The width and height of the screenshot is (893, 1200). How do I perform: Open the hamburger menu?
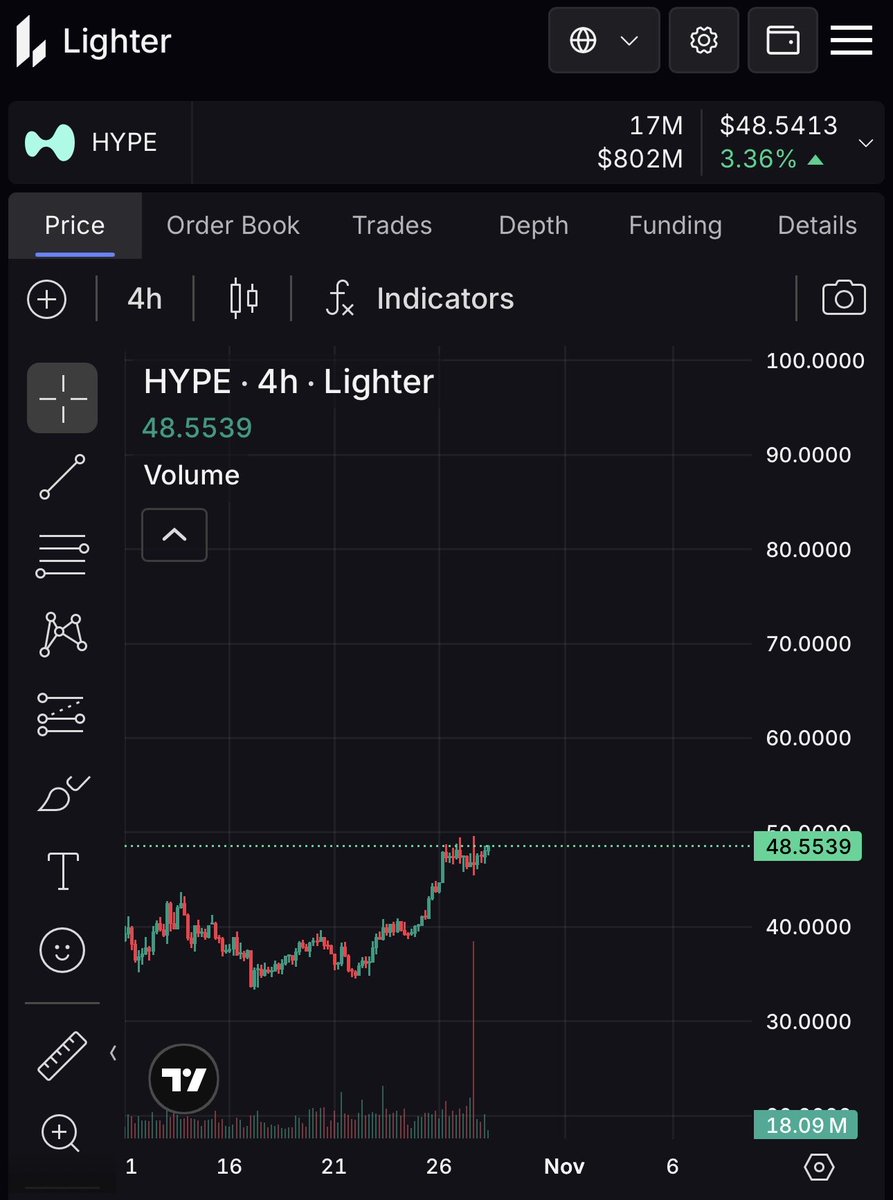click(x=851, y=40)
